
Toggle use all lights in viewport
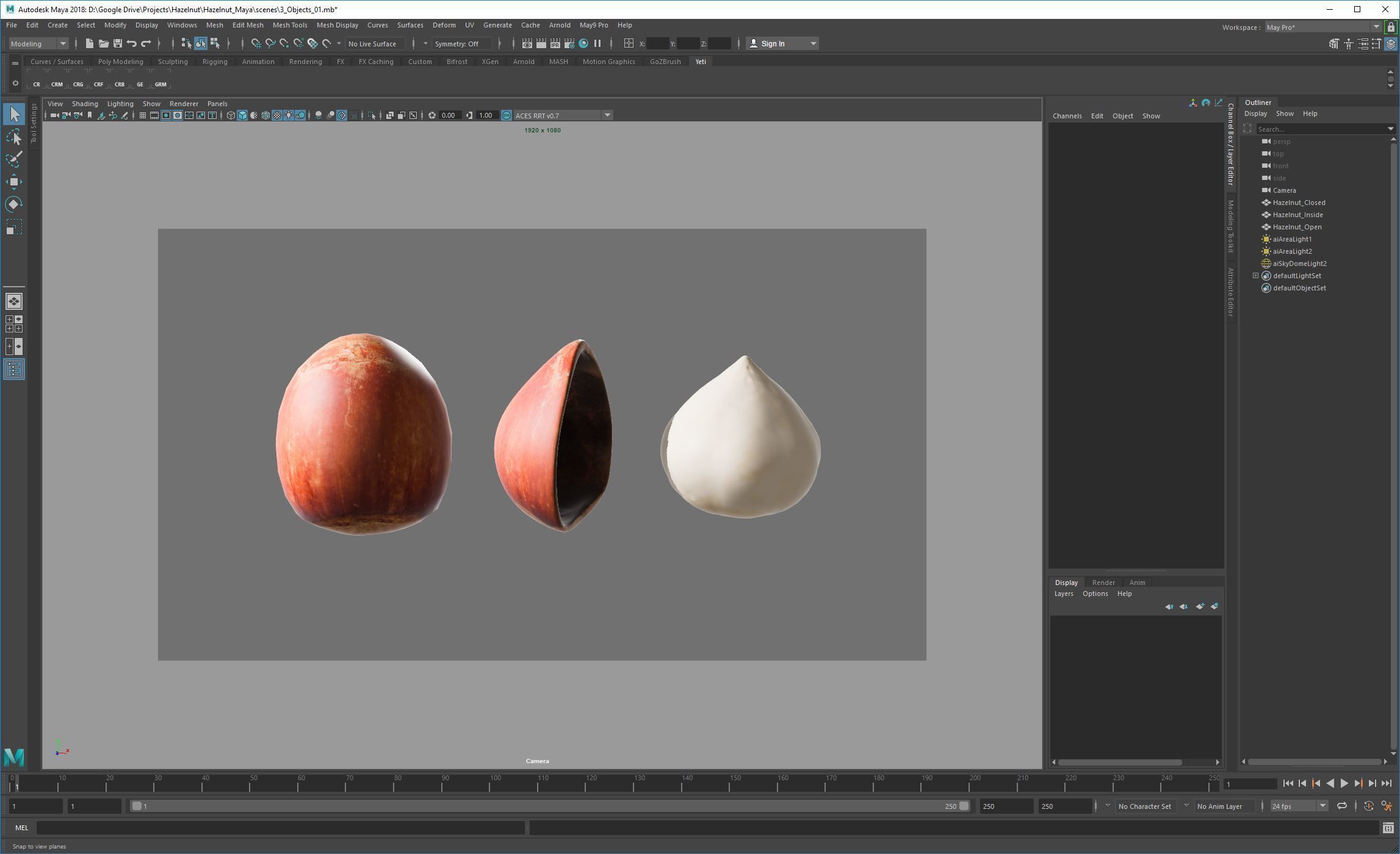click(289, 115)
